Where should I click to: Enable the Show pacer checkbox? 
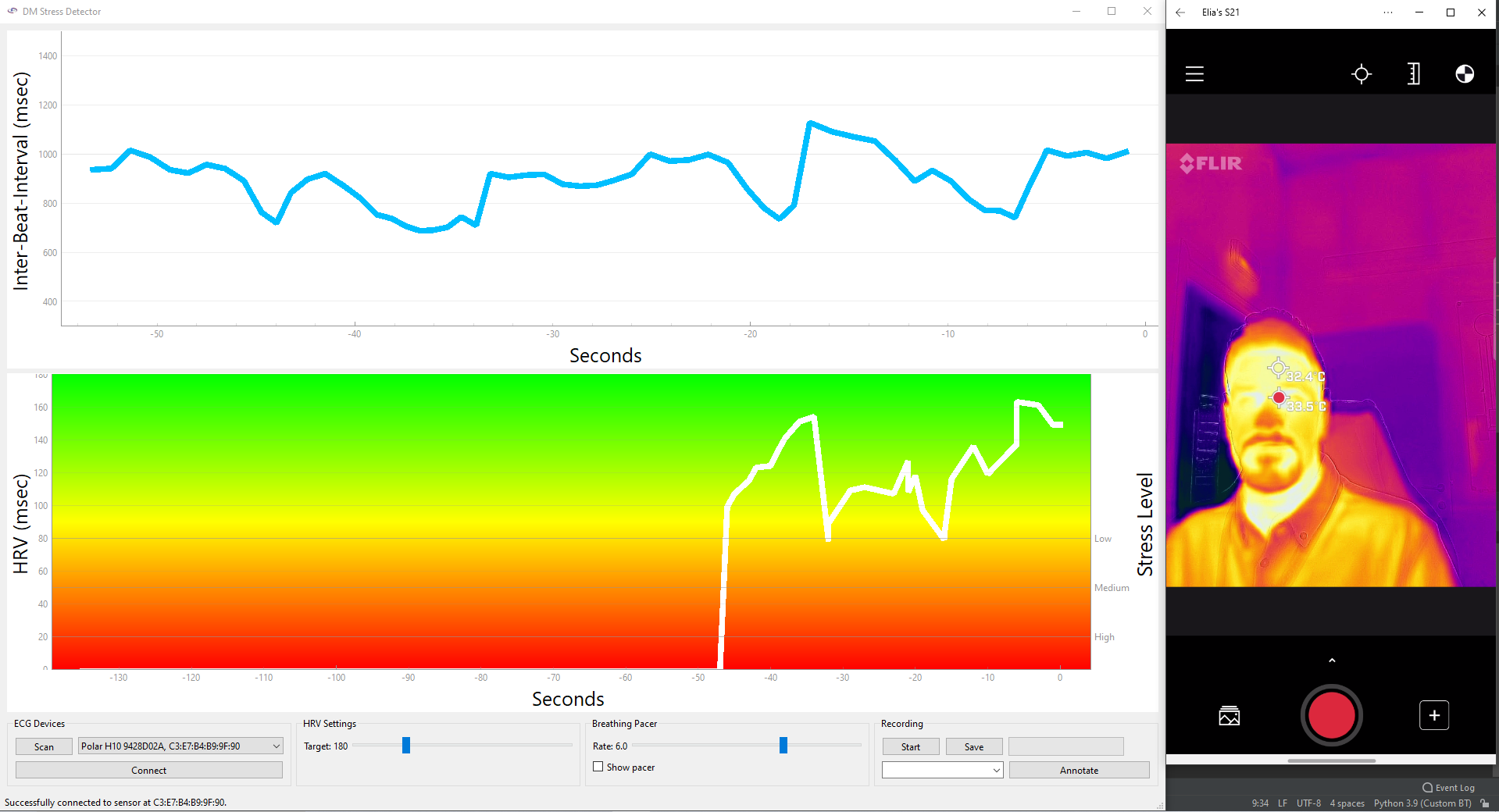tap(598, 767)
